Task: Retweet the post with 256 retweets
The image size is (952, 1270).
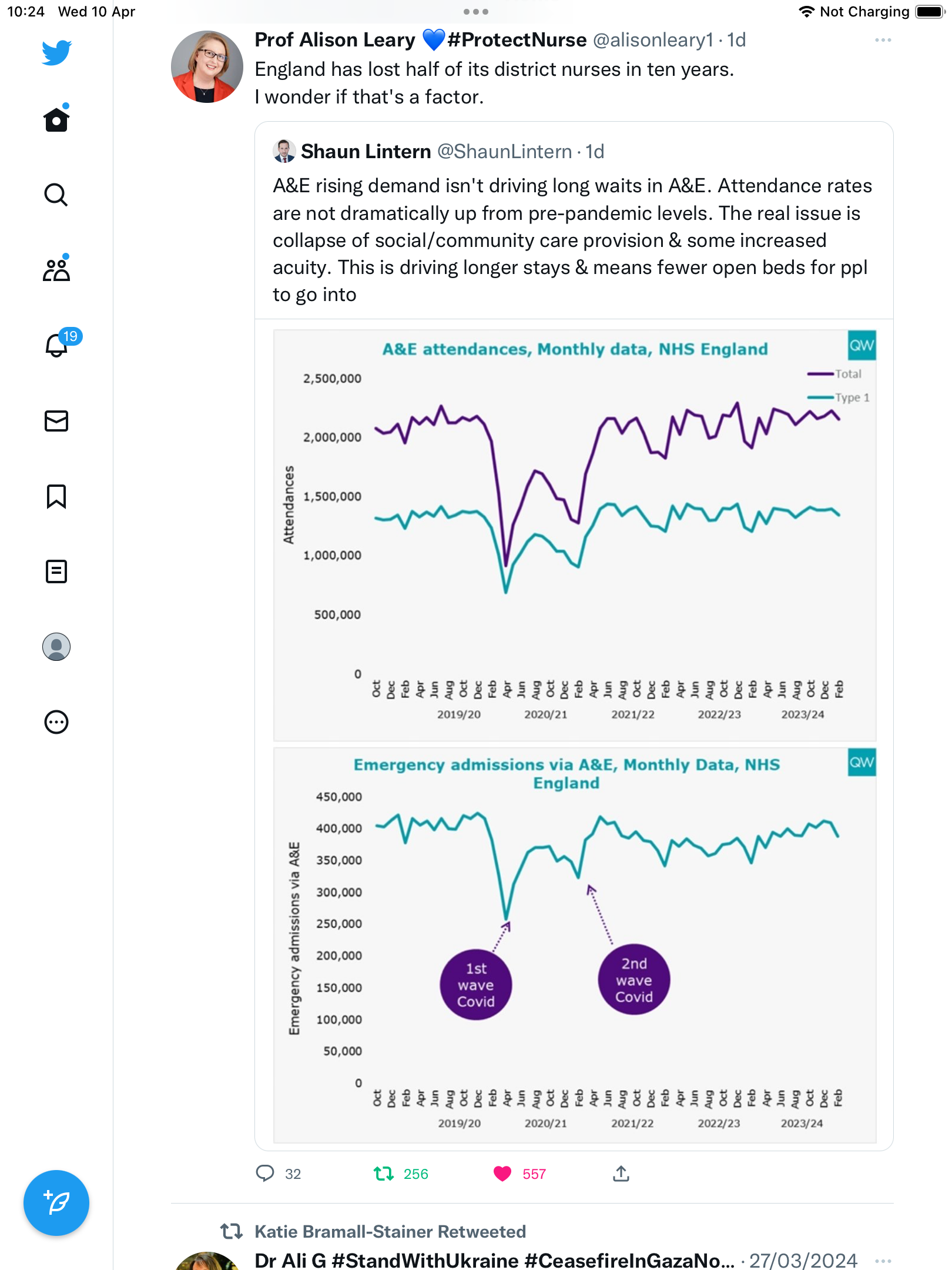Action: 384,1174
